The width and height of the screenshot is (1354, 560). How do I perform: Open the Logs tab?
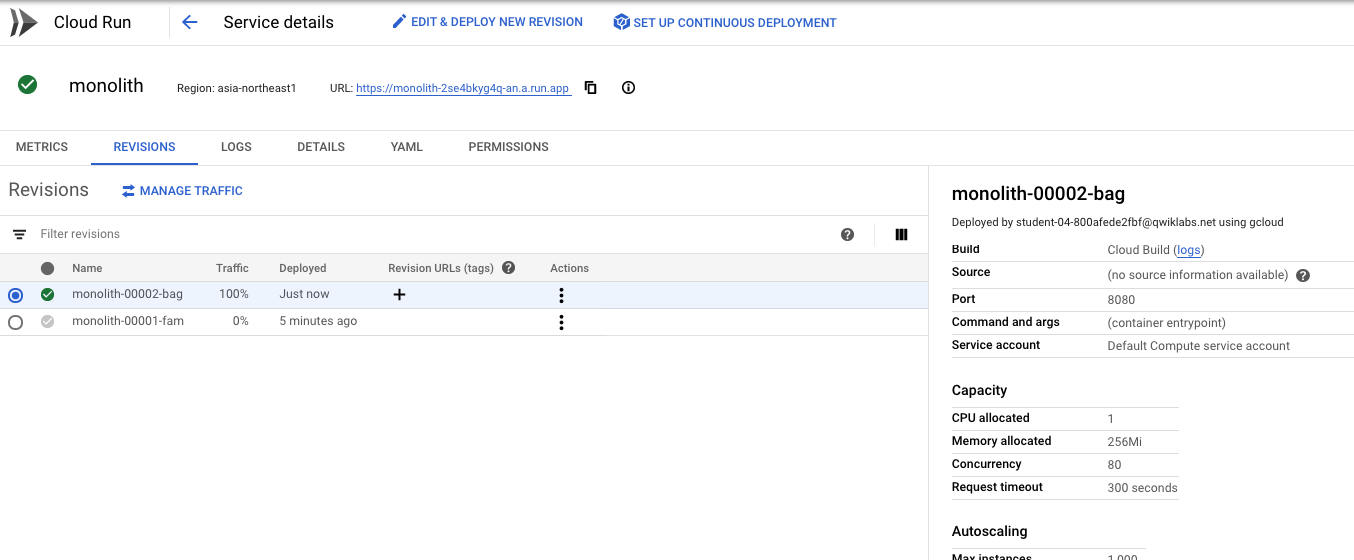click(x=236, y=147)
